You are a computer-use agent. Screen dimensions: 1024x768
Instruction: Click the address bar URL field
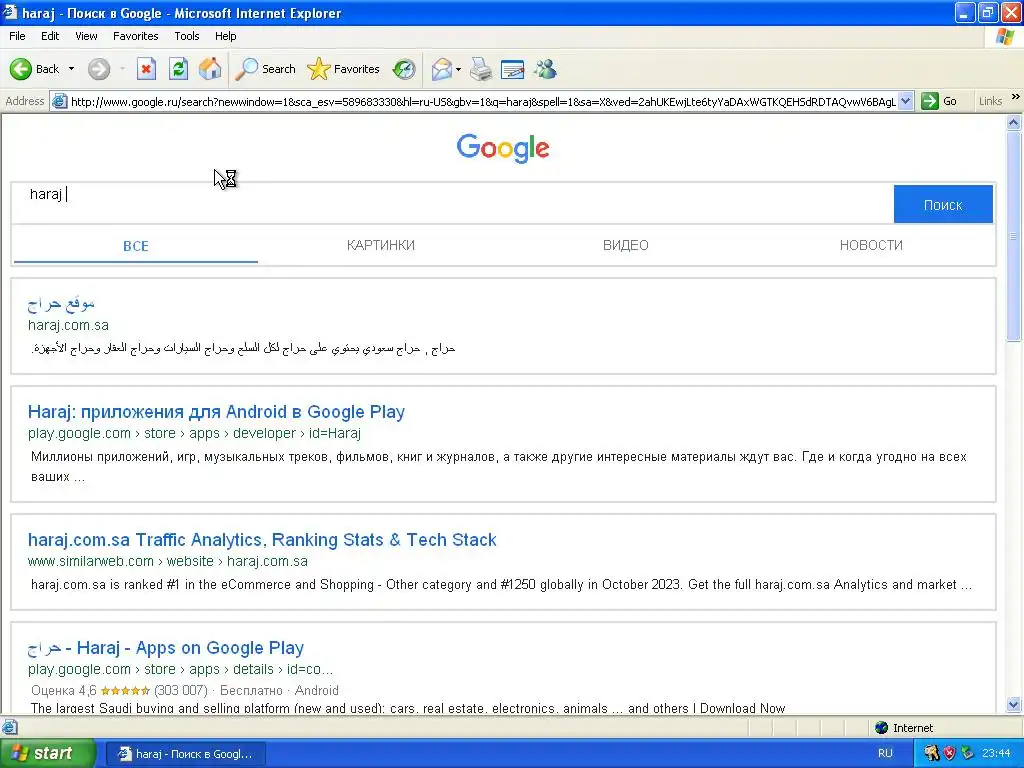(482, 101)
